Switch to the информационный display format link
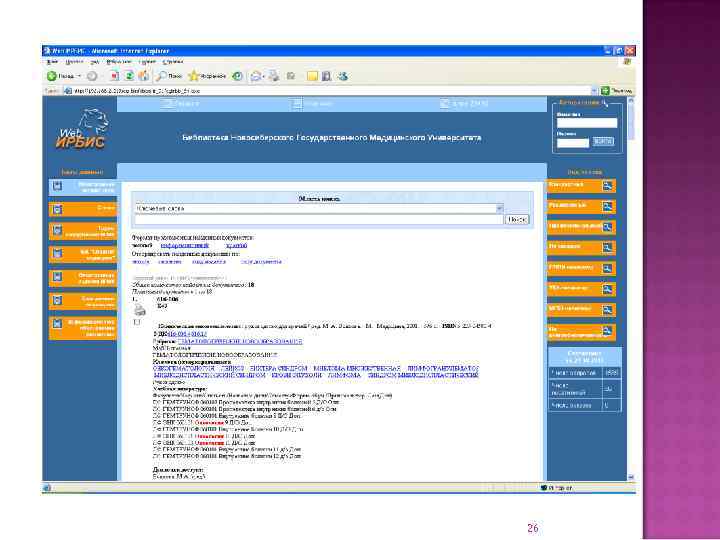The width and height of the screenshot is (720, 540). coord(184,246)
